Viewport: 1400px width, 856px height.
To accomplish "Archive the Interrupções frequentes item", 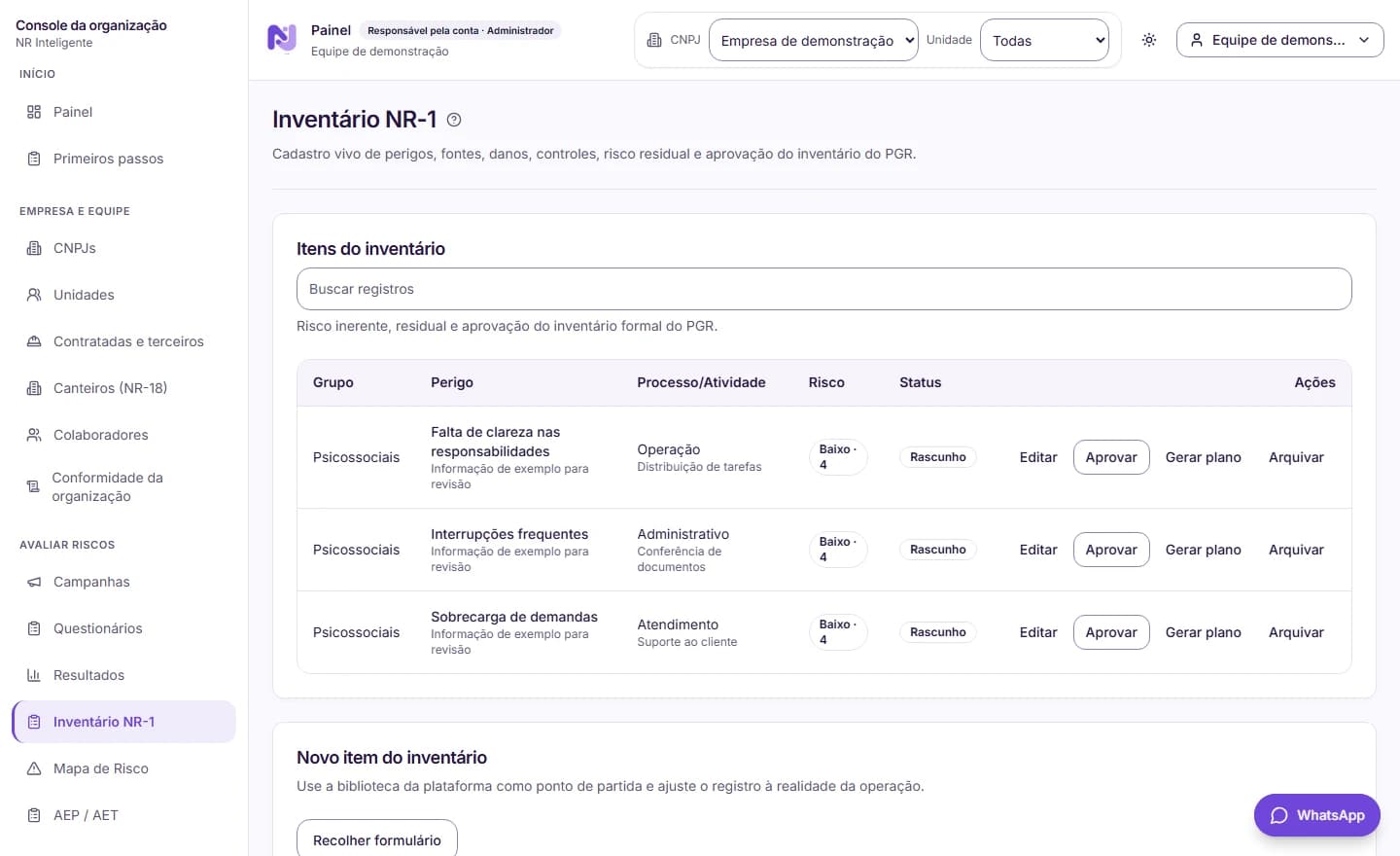I will 1296,550.
